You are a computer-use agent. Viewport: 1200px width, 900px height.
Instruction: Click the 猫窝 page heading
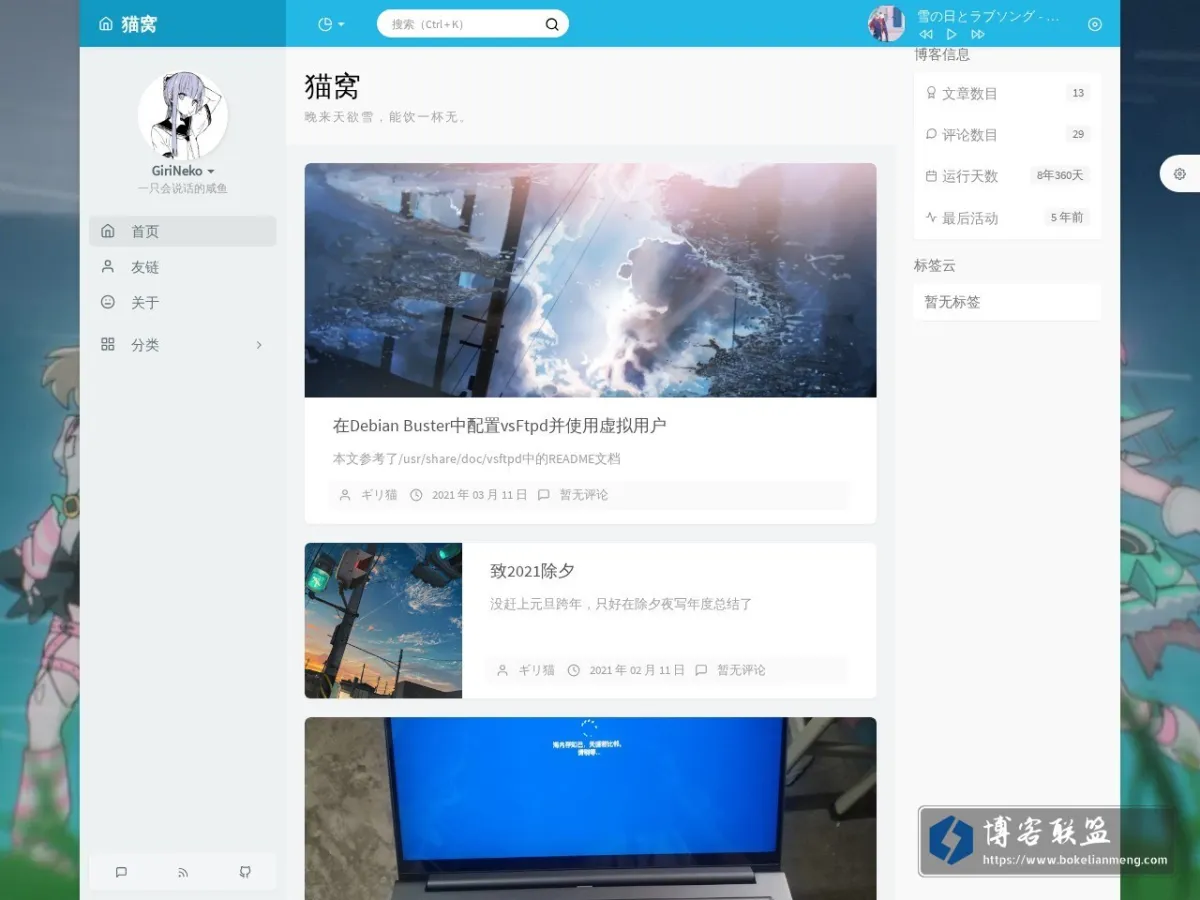point(332,87)
